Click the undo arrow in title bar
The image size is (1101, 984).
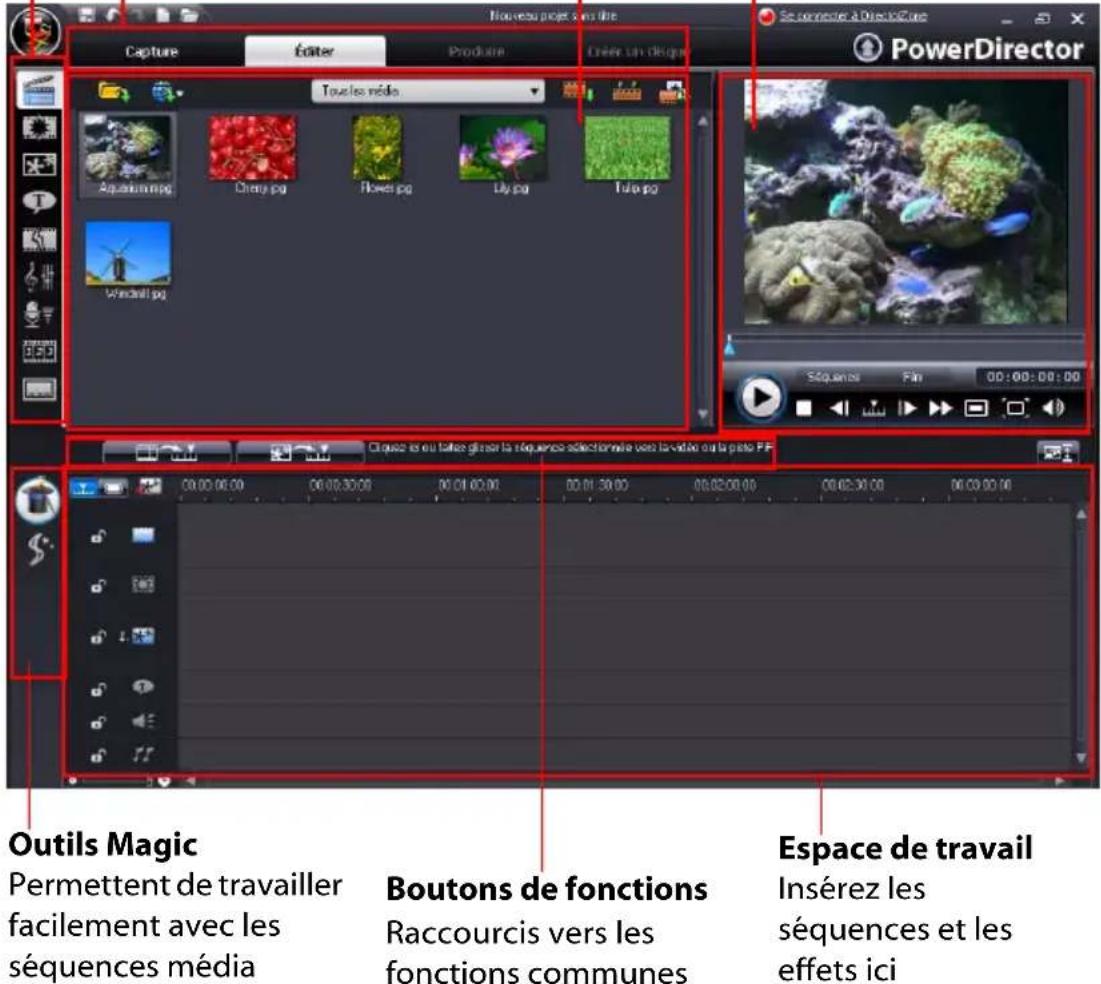tap(112, 15)
